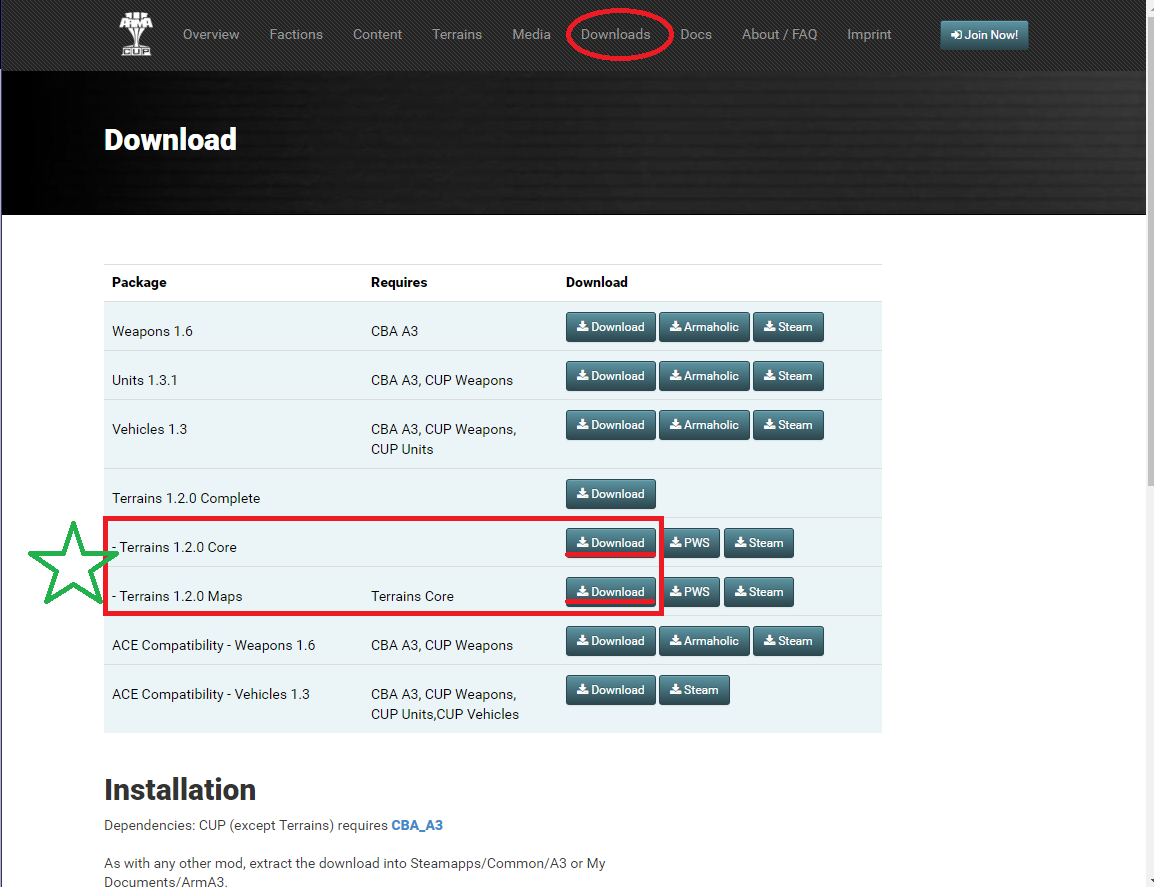Get ACE Compatibility Weapons from Armaholic
This screenshot has height=887, width=1154.
coord(704,641)
